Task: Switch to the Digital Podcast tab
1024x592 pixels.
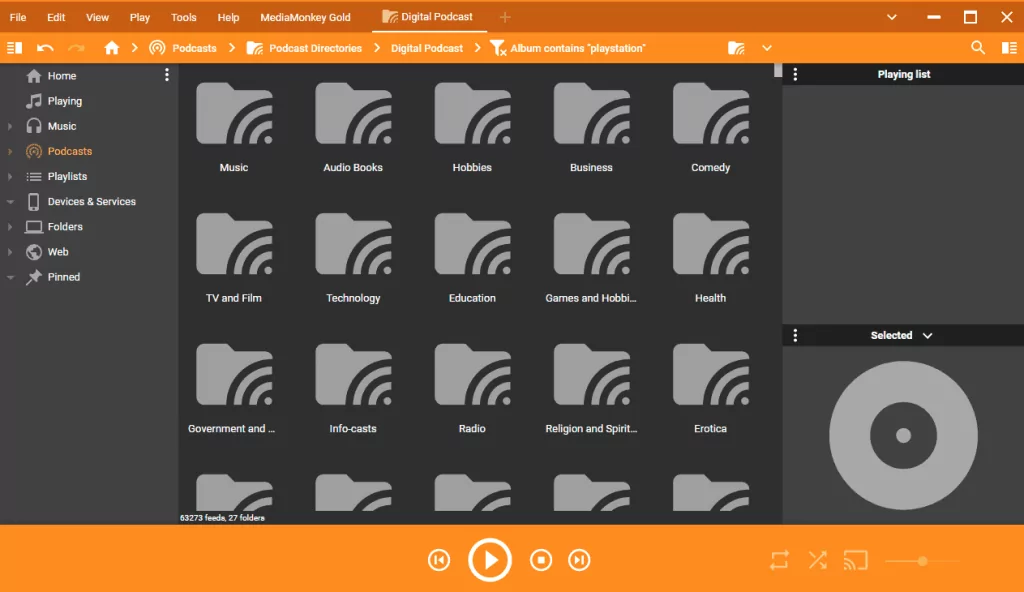Action: click(x=429, y=17)
